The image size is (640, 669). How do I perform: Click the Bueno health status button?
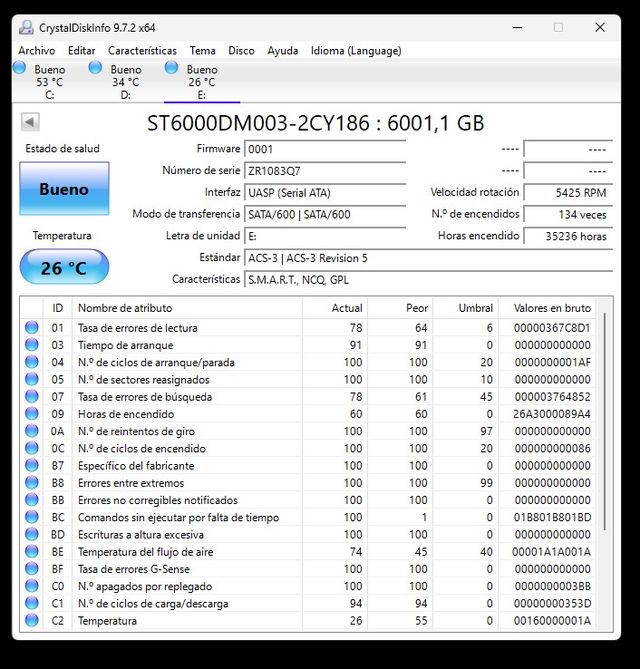(64, 189)
